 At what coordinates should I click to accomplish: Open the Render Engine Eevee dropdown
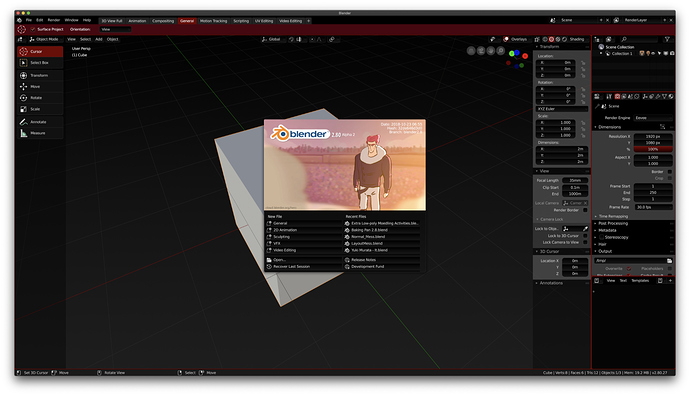(x=653, y=118)
